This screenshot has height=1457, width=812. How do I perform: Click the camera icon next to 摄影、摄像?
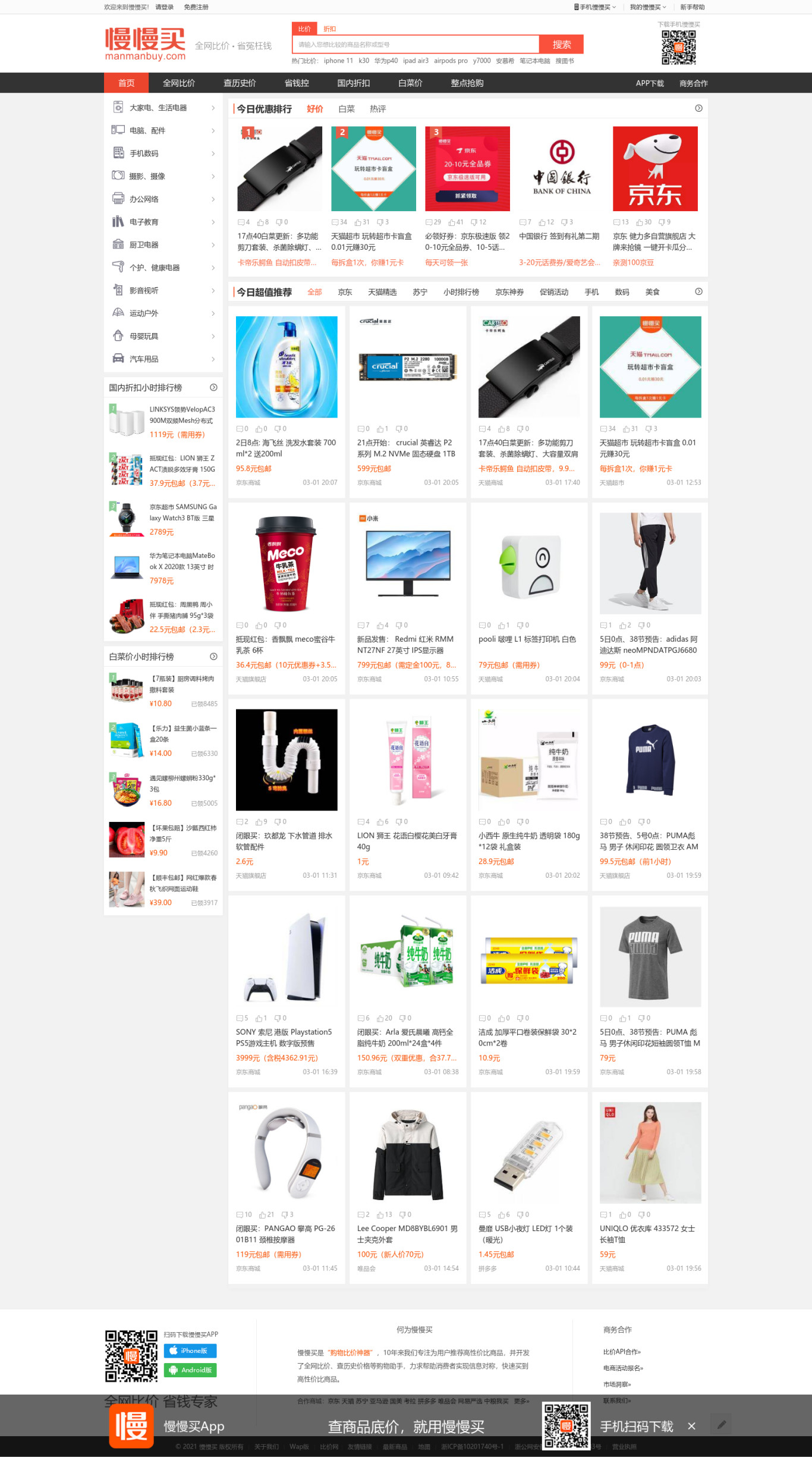click(118, 175)
